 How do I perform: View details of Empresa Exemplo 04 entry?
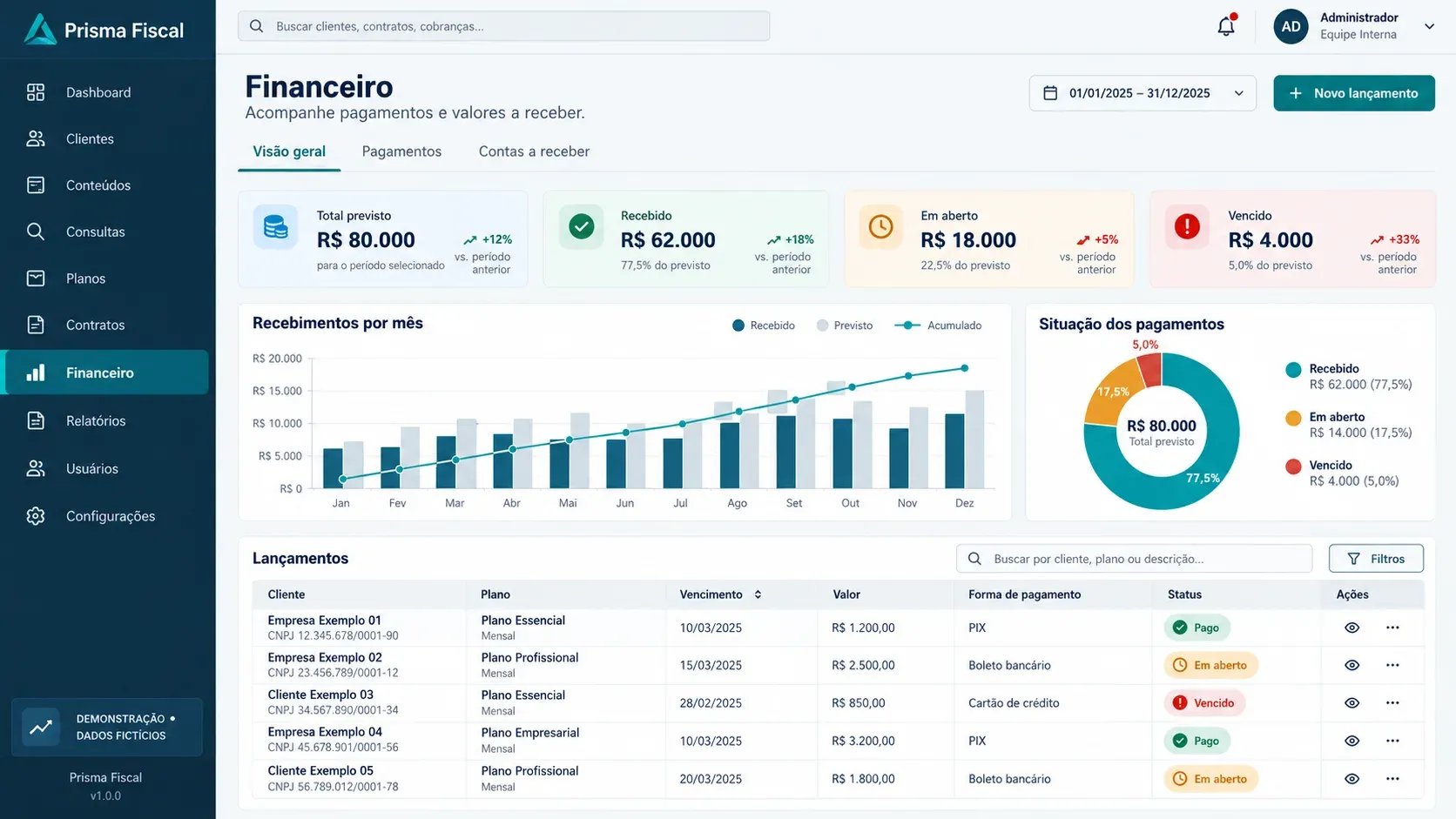pos(1352,741)
